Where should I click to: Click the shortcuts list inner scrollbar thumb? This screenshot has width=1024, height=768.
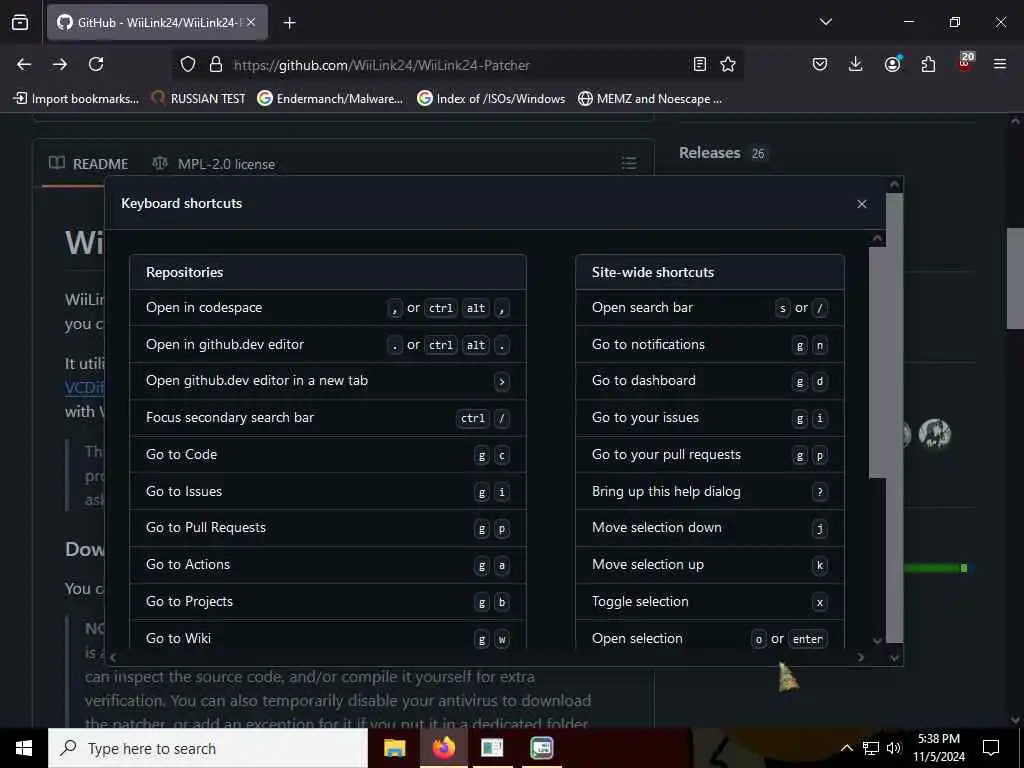[877, 362]
